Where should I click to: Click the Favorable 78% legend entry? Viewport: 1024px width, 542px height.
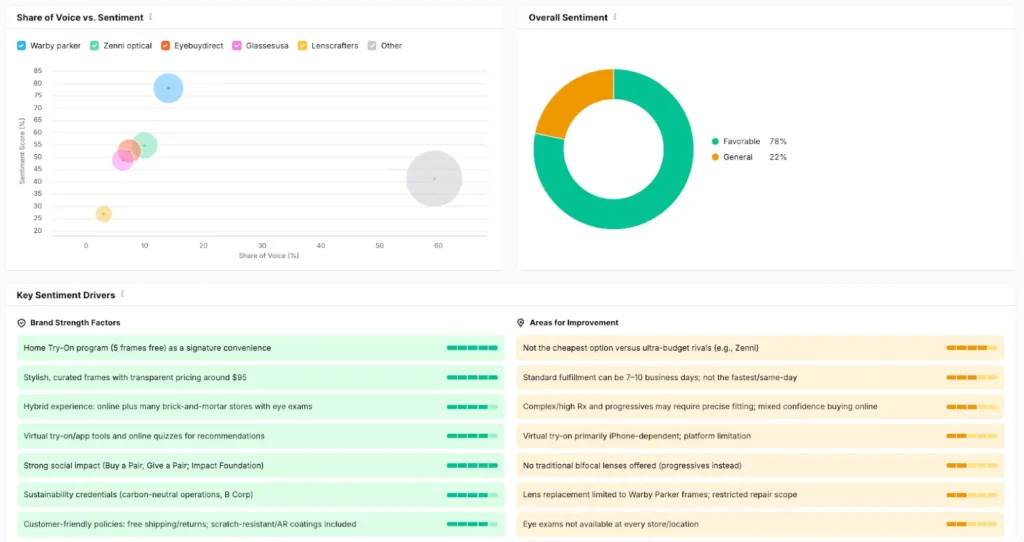[749, 141]
